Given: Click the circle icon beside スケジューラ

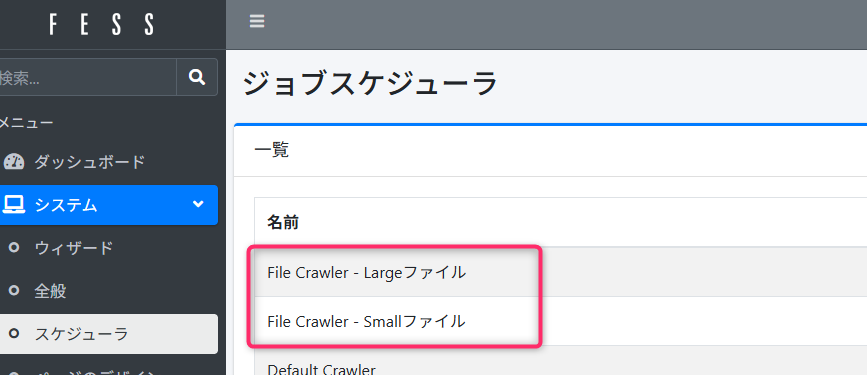Looking at the screenshot, I should [x=14, y=333].
